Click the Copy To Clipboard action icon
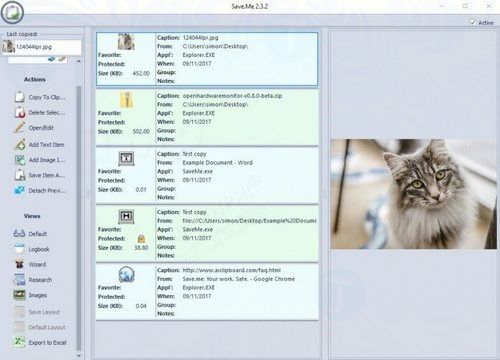The height and width of the screenshot is (360, 500). (x=20, y=97)
